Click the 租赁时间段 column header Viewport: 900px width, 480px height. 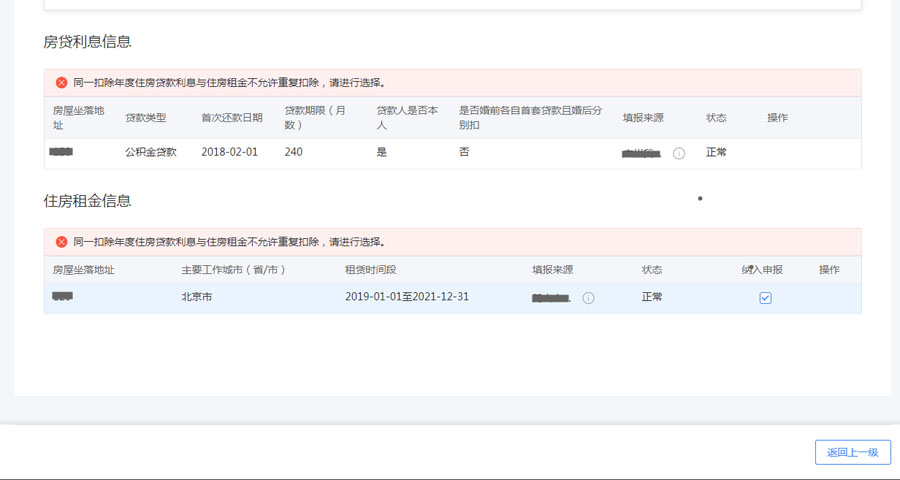tap(370, 270)
